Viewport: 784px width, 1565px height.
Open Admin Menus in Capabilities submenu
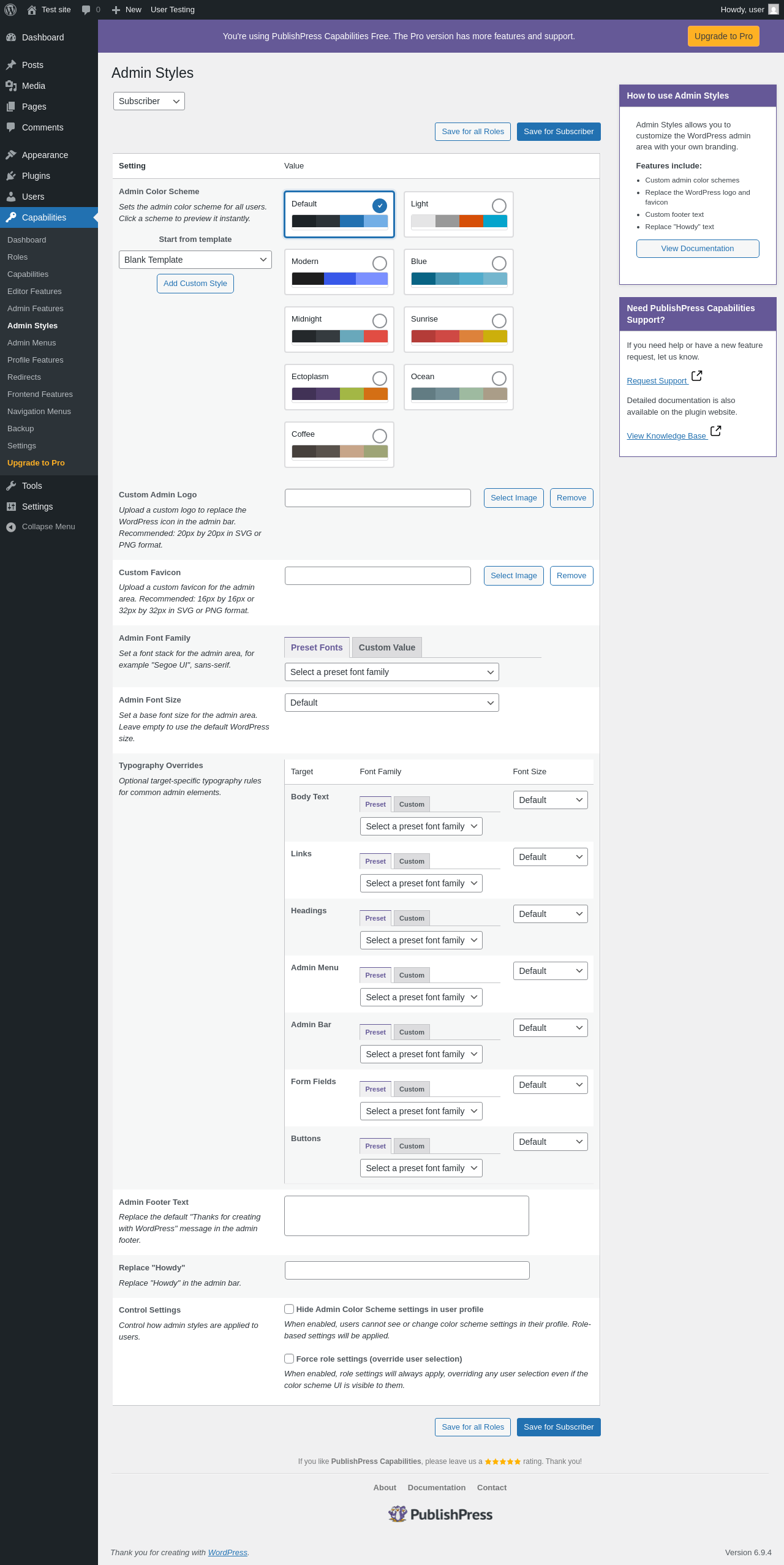click(x=32, y=343)
